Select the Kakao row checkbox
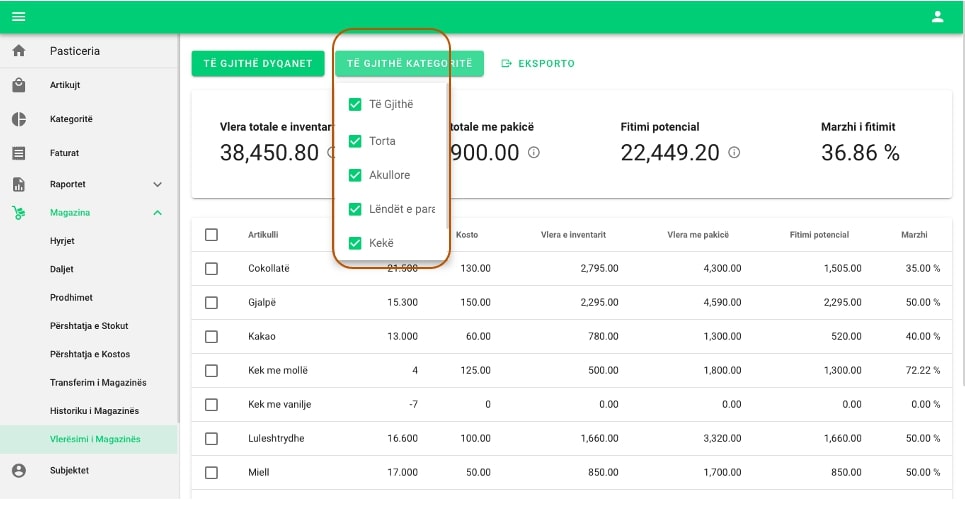 tap(211, 336)
